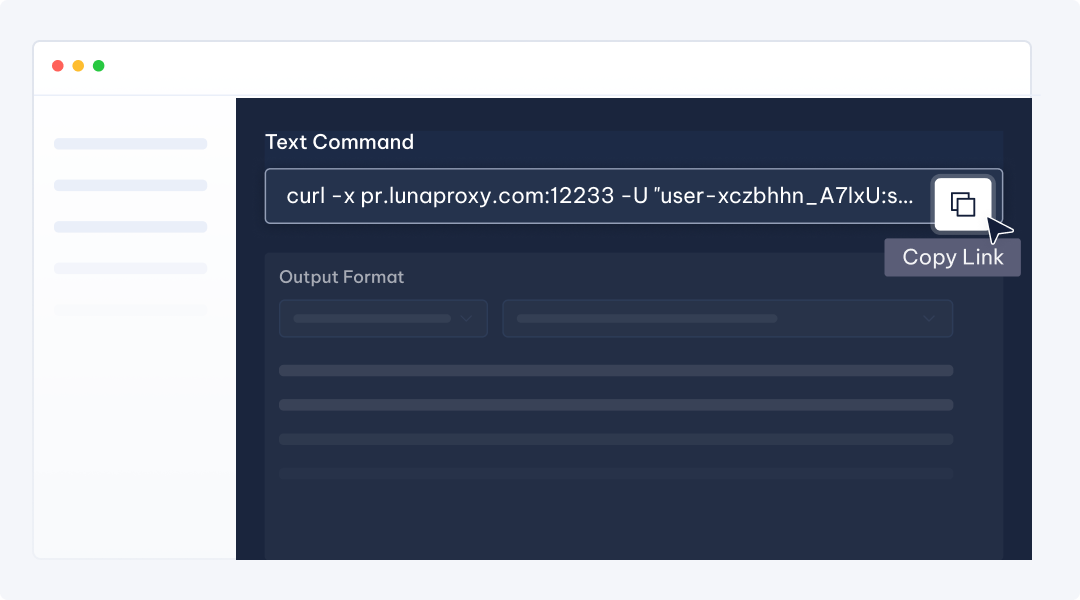Click the chevron arrow in the wide dropdown
1080x600 pixels.
point(929,319)
